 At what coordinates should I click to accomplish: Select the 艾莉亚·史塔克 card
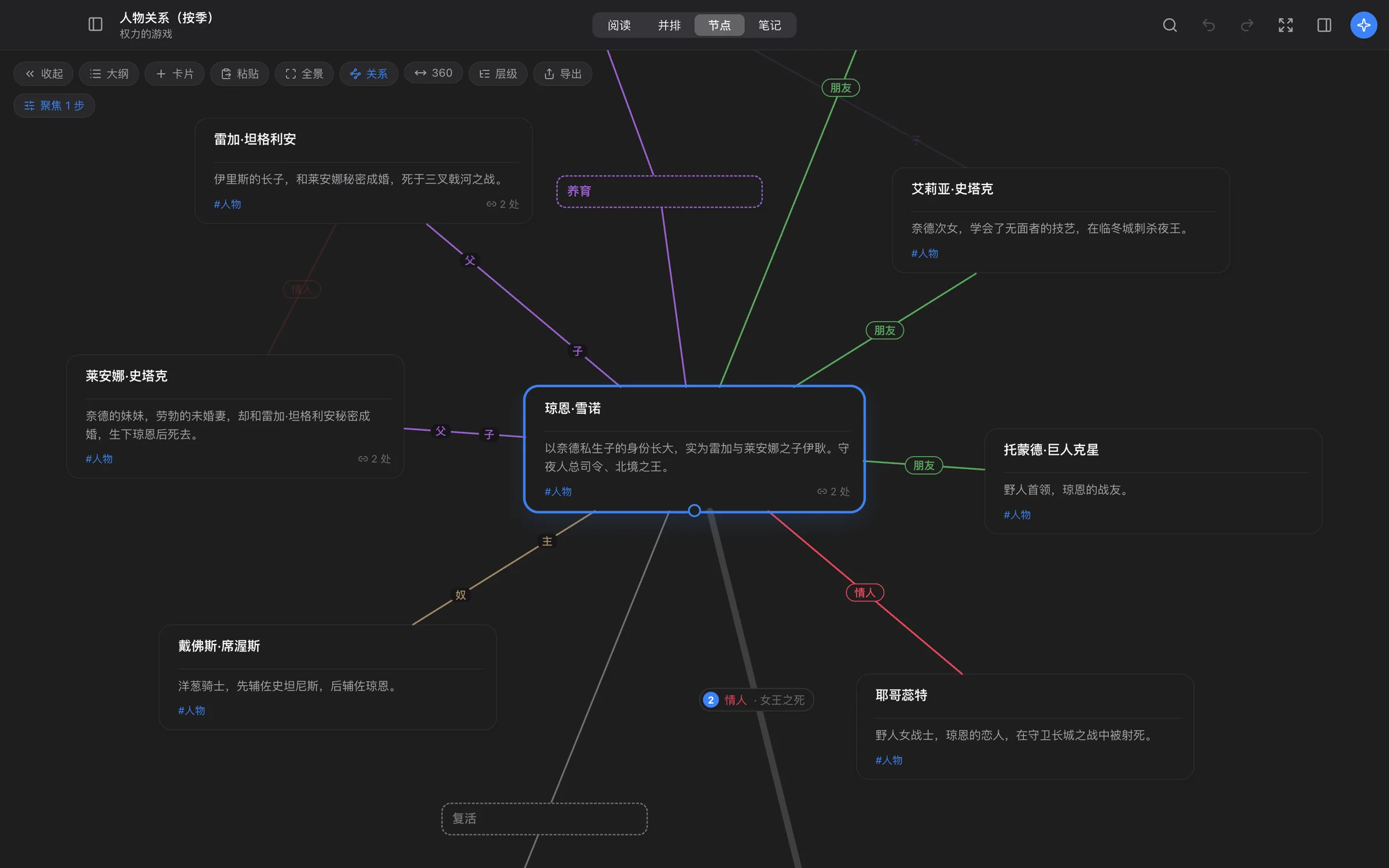(x=1061, y=220)
